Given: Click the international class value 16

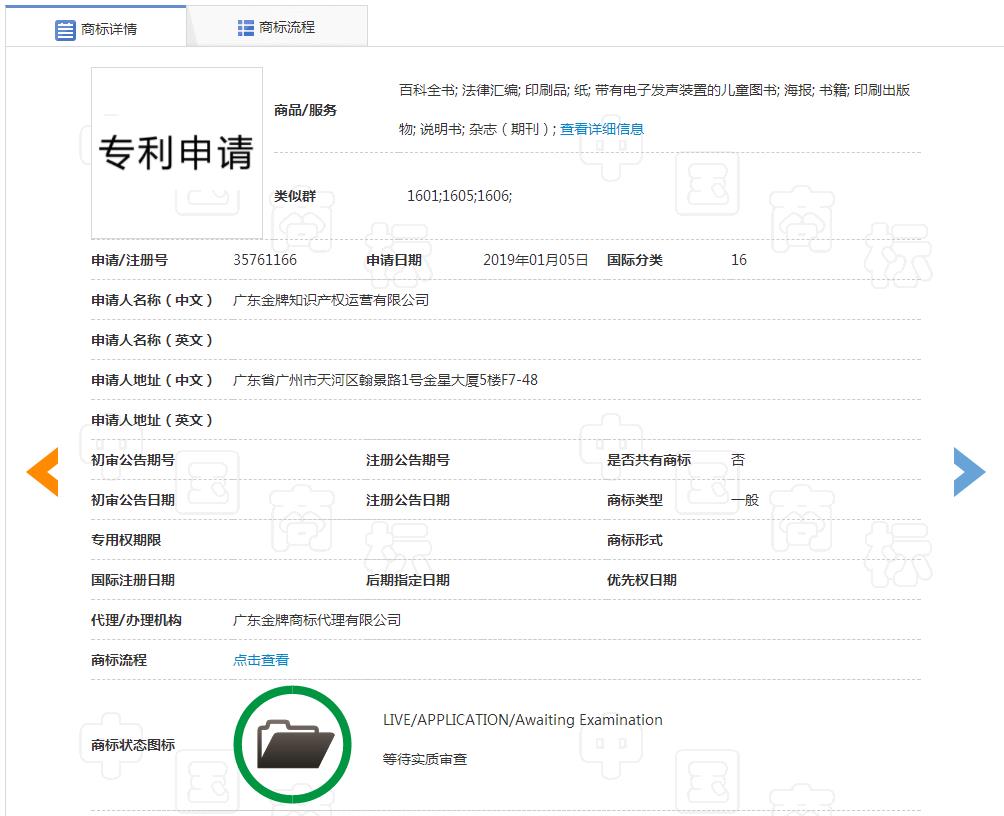Looking at the screenshot, I should click(739, 260).
